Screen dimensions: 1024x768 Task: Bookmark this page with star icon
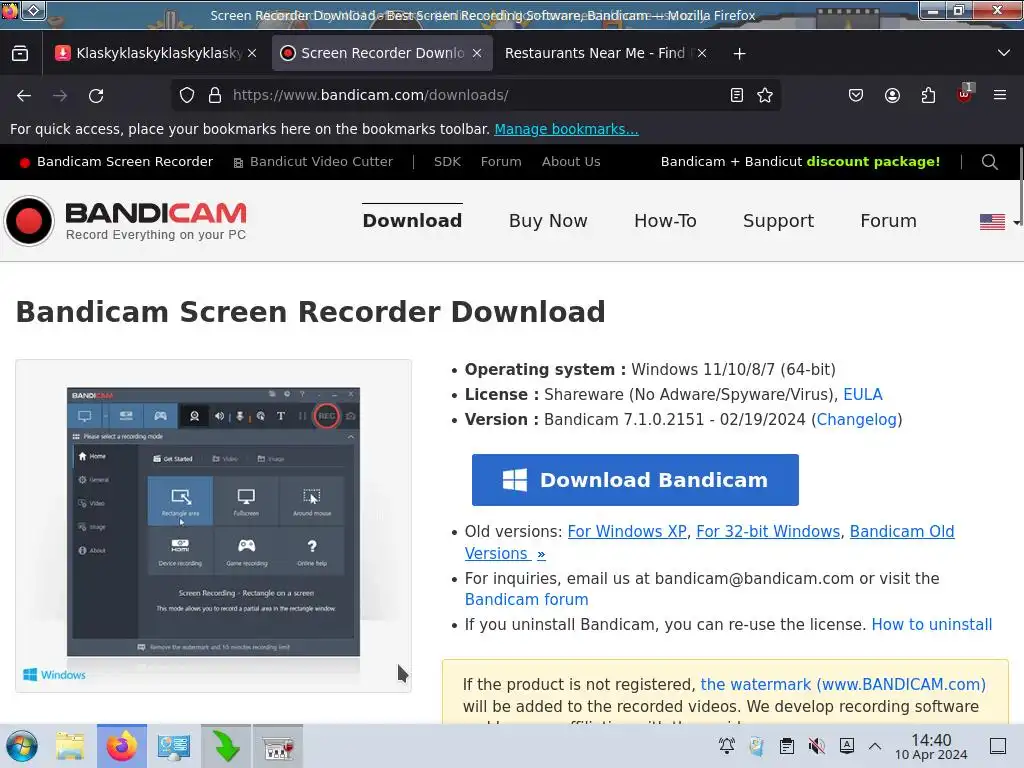(765, 95)
